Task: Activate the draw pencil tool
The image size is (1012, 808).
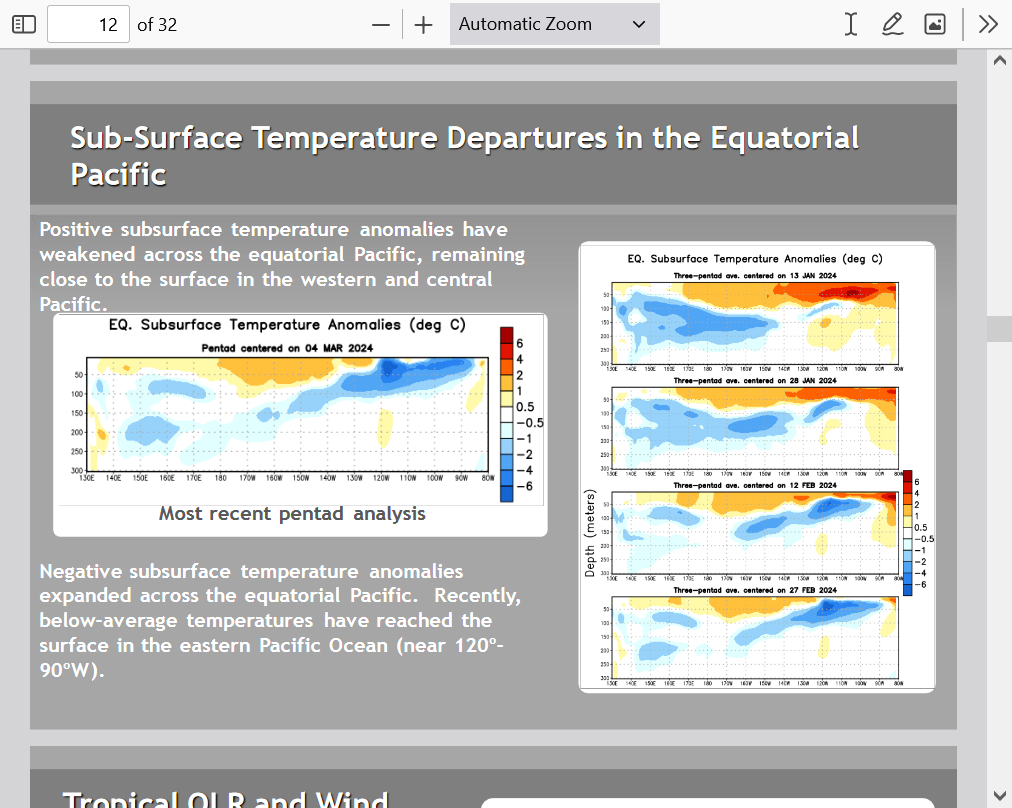Action: (x=892, y=25)
